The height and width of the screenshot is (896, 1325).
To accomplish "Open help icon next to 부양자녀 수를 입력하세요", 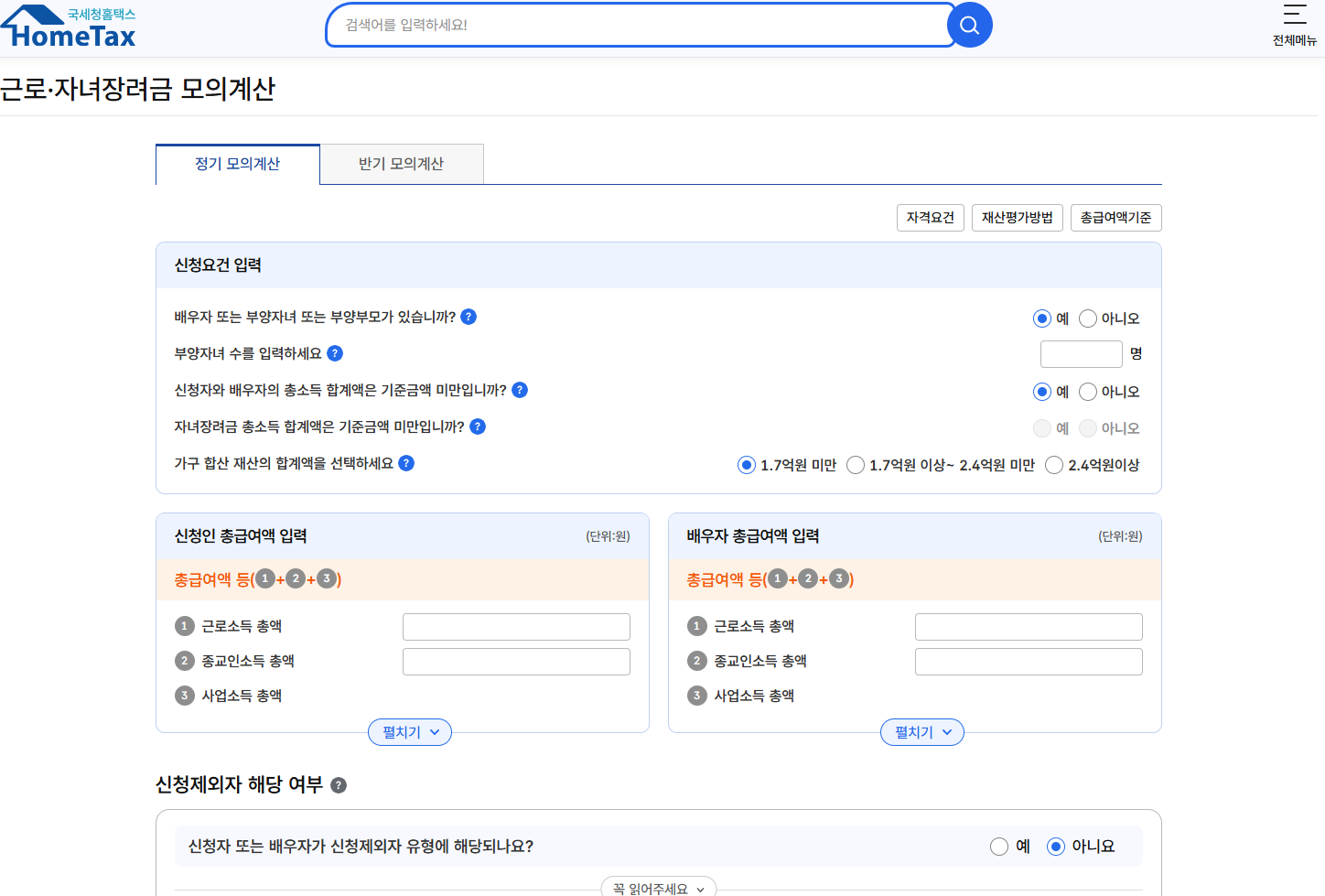I will point(335,353).
